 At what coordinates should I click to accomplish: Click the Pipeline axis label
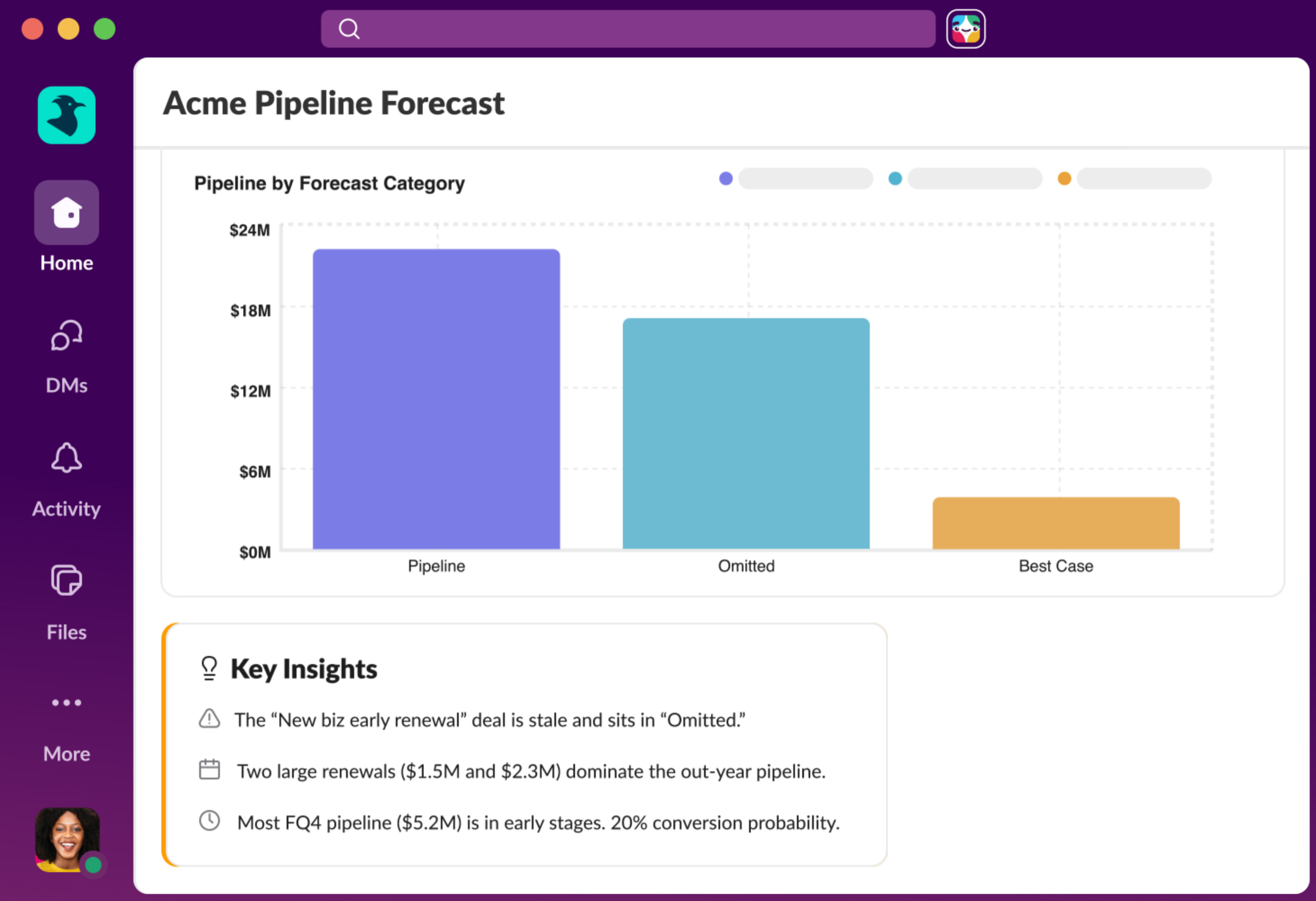(437, 566)
